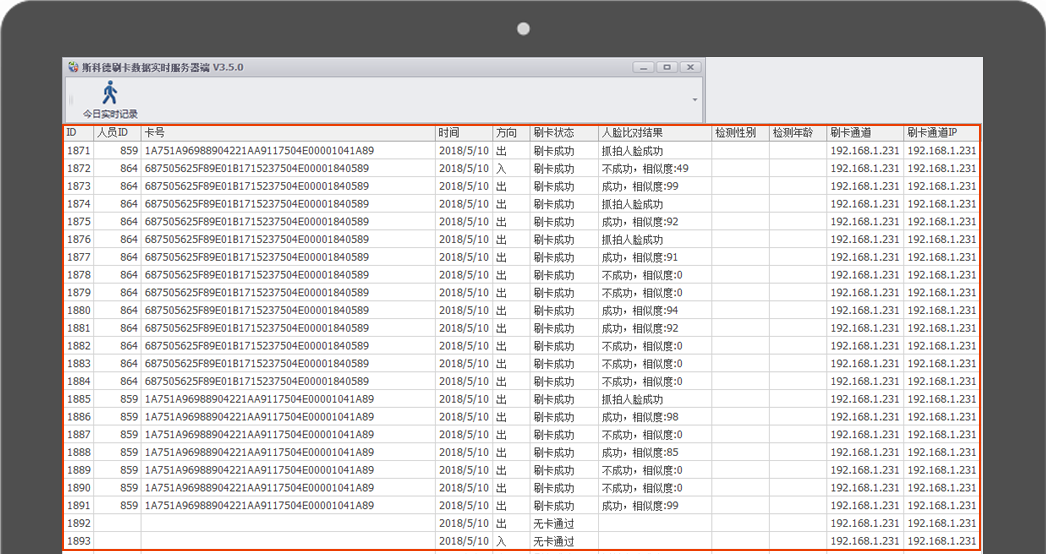Viewport: 1046px width, 554px height.
Task: Select the row with ID 1881
Action: (522, 328)
